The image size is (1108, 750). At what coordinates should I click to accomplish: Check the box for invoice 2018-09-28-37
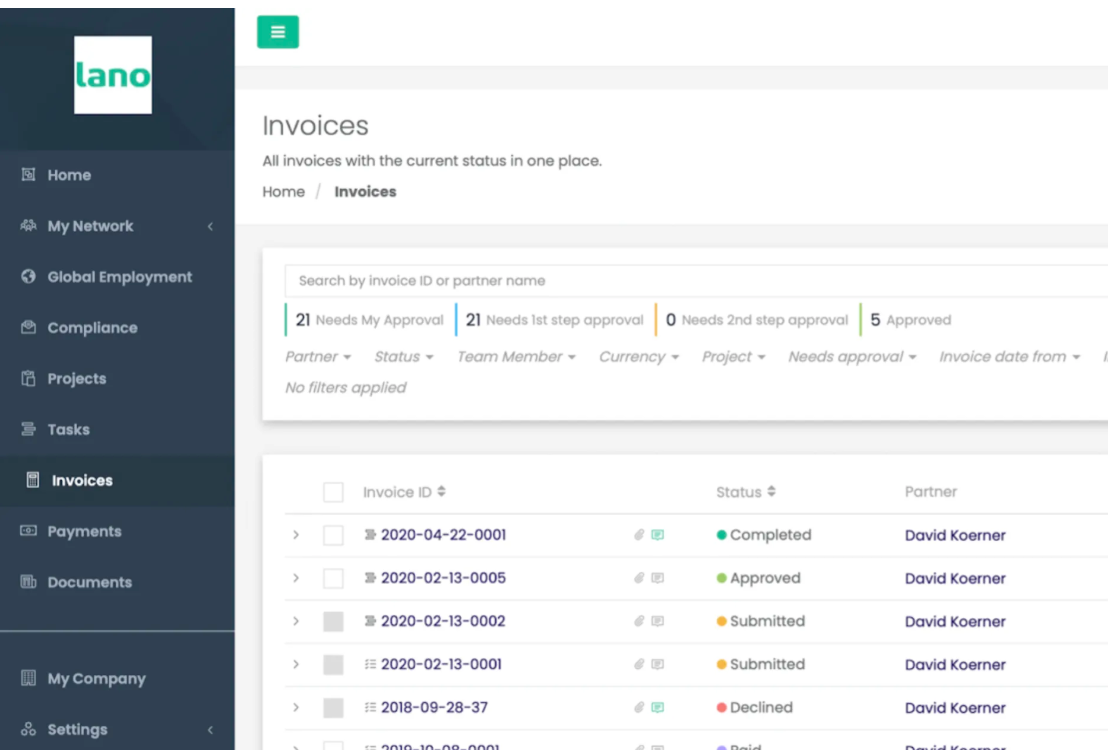coord(333,708)
